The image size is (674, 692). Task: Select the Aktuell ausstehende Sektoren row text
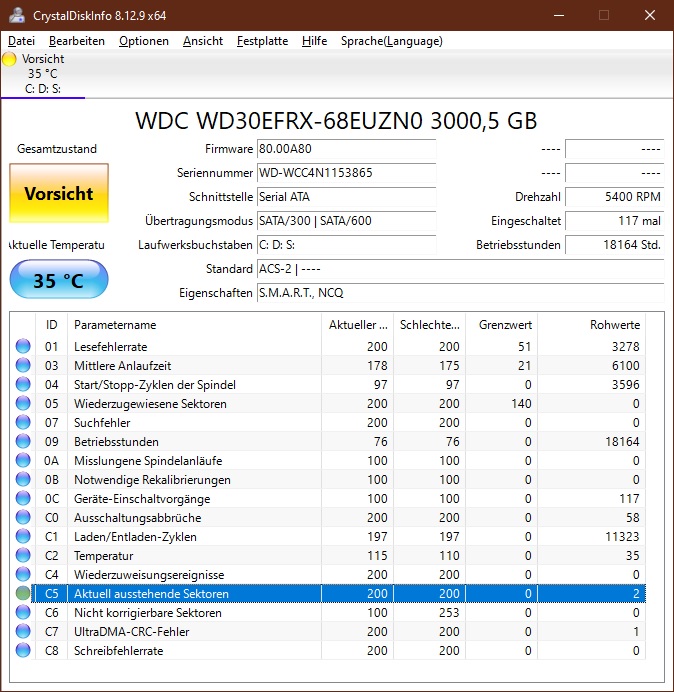point(151,594)
